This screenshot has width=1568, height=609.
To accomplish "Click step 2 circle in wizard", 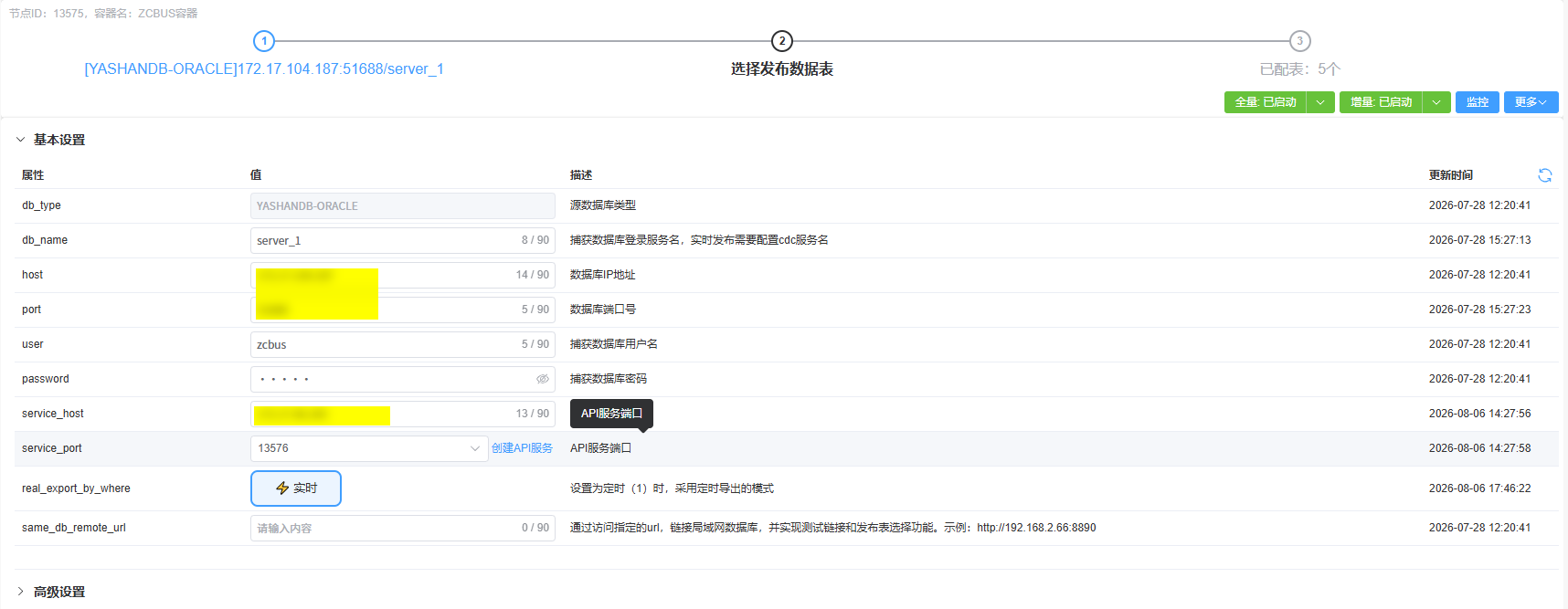I will [x=782, y=41].
